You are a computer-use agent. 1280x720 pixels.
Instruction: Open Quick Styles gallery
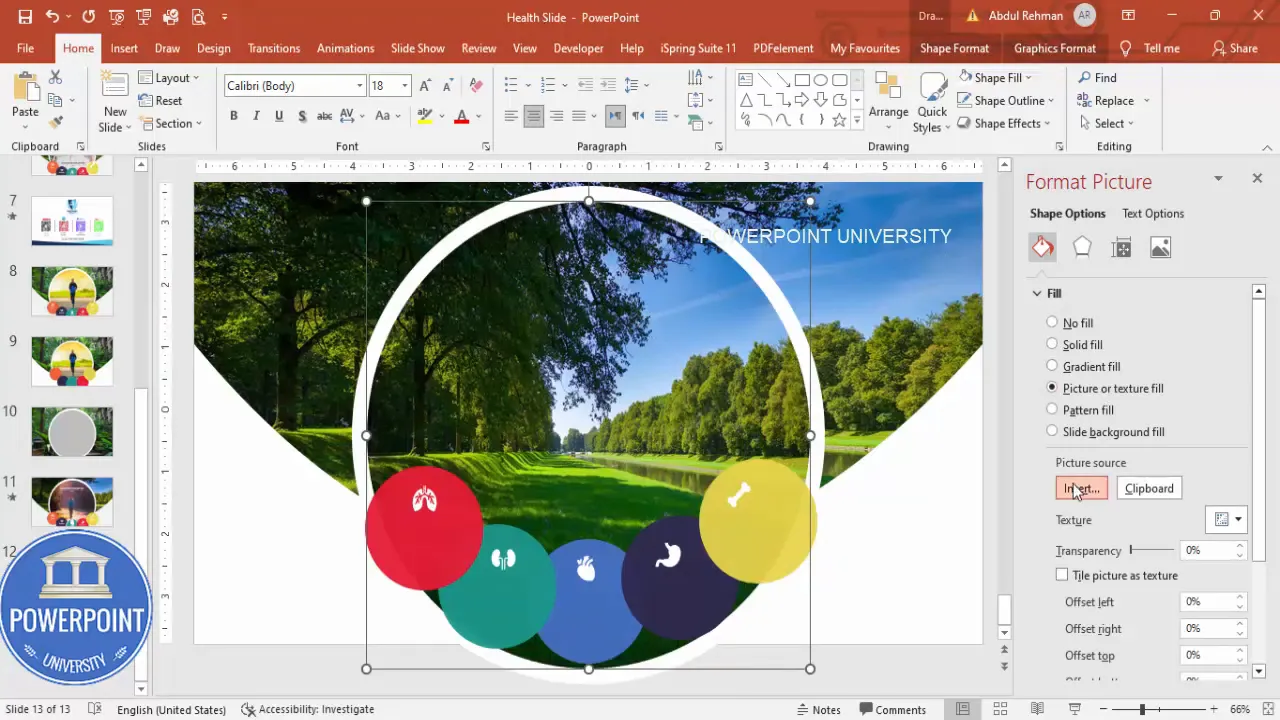click(931, 102)
